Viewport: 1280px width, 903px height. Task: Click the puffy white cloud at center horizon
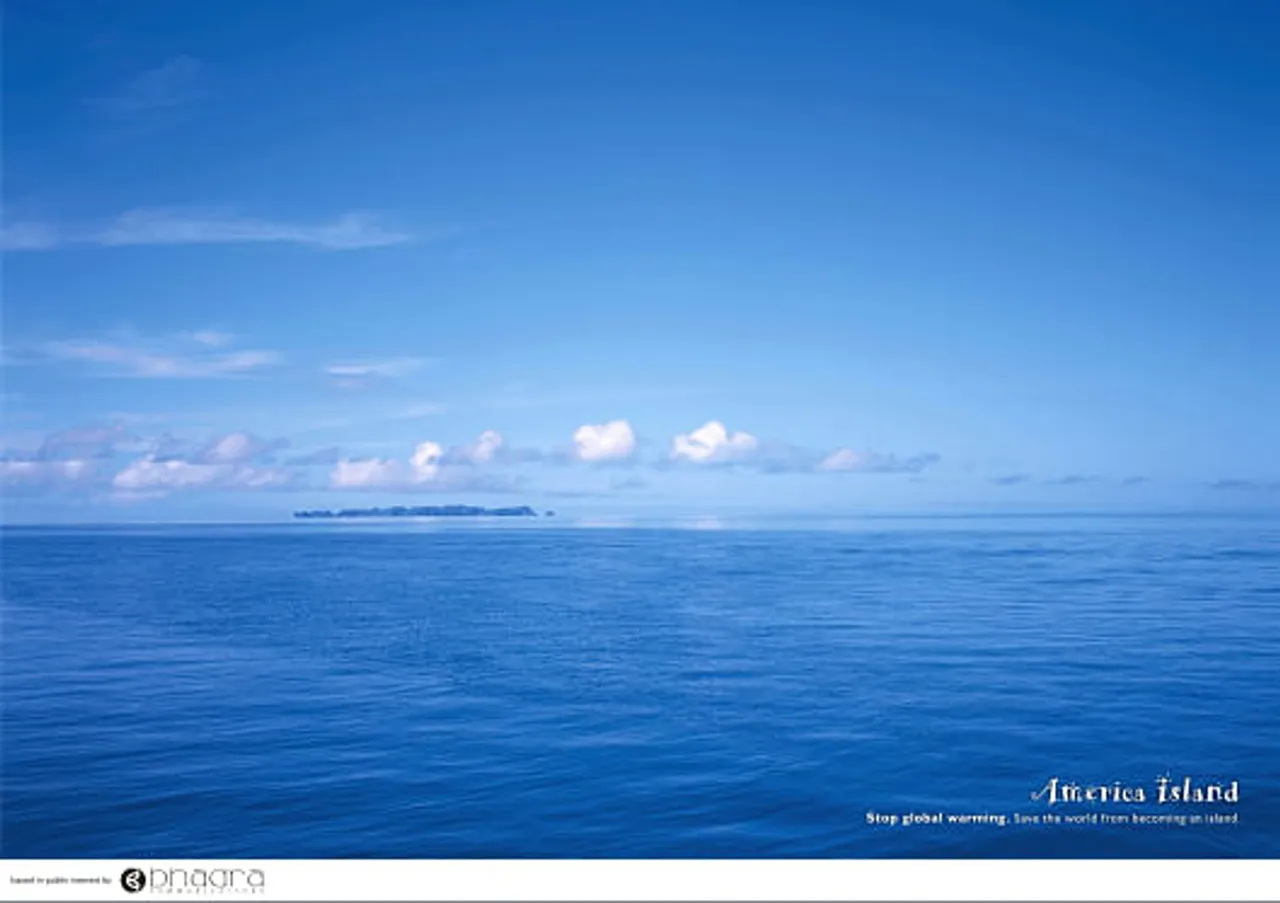712,443
